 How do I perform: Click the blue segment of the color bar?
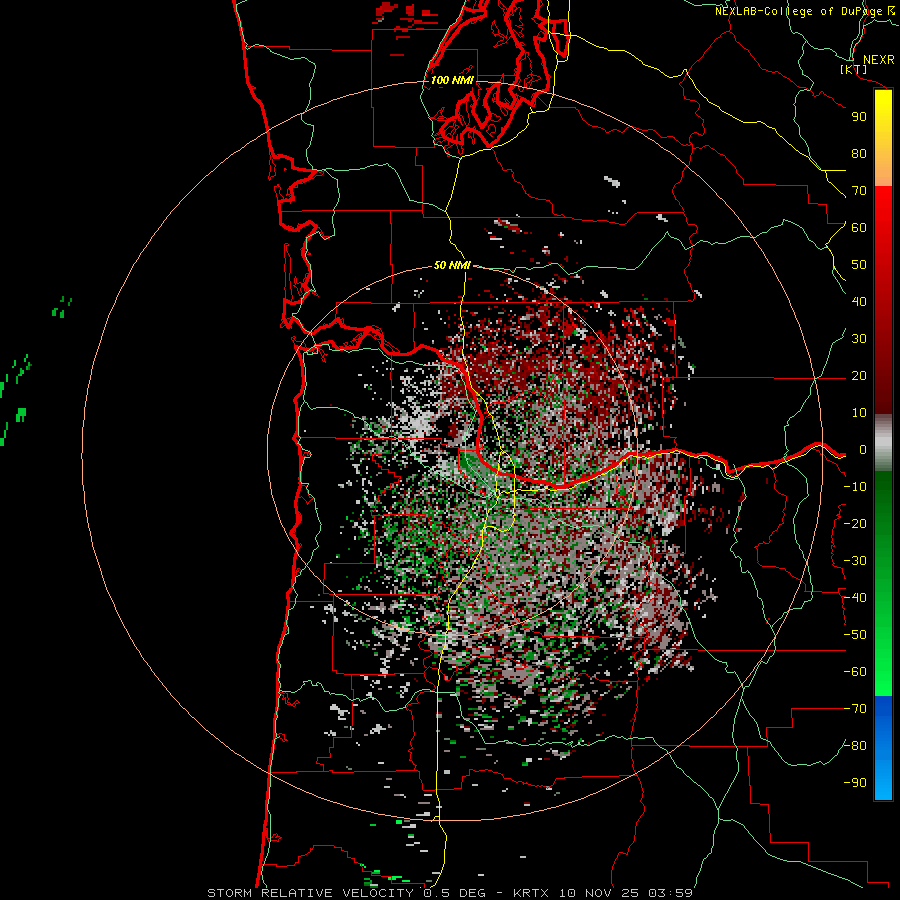(x=883, y=748)
